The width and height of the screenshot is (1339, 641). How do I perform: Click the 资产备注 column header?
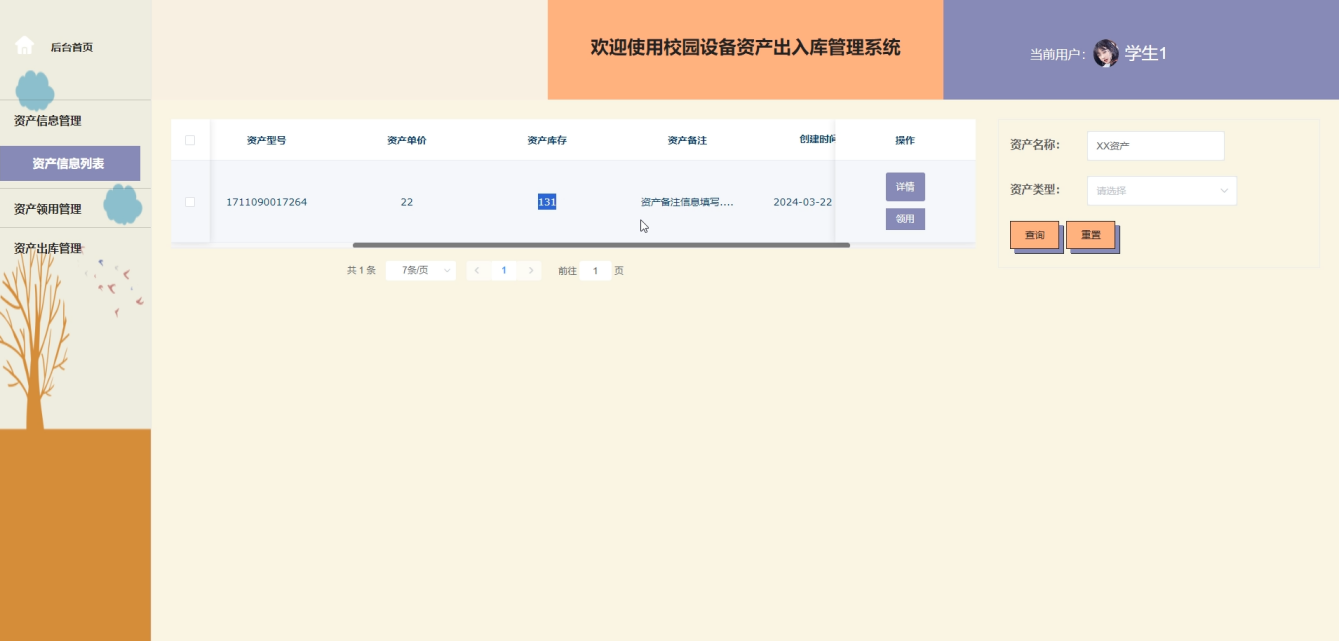pyautogui.click(x=687, y=140)
